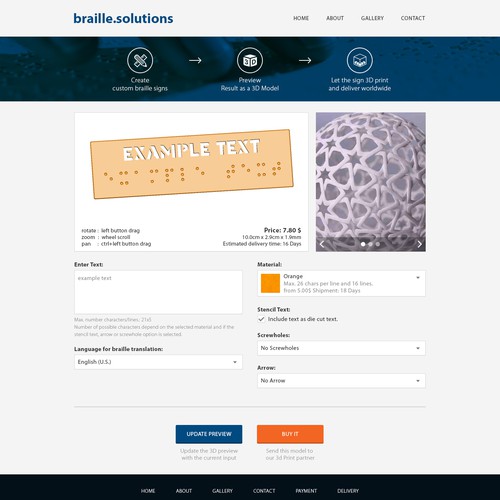Open the braille translation language dropdown

coord(158,362)
